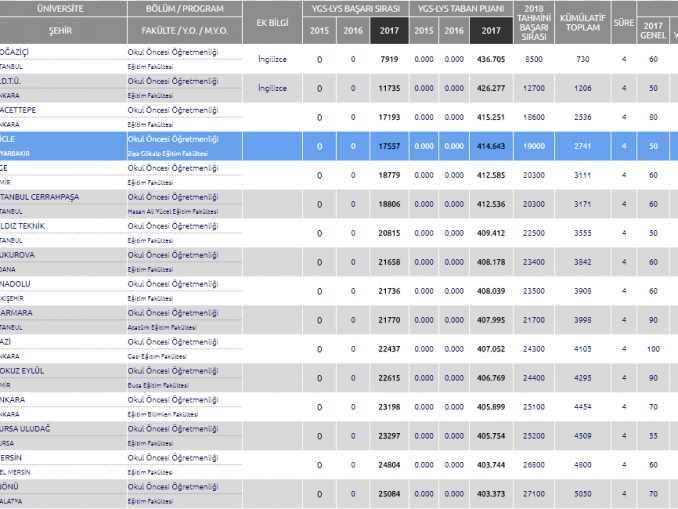Select 2016 tab under YGS-LYS Taban Puanı
Image resolution: width=678 pixels, height=509 pixels.
click(456, 31)
